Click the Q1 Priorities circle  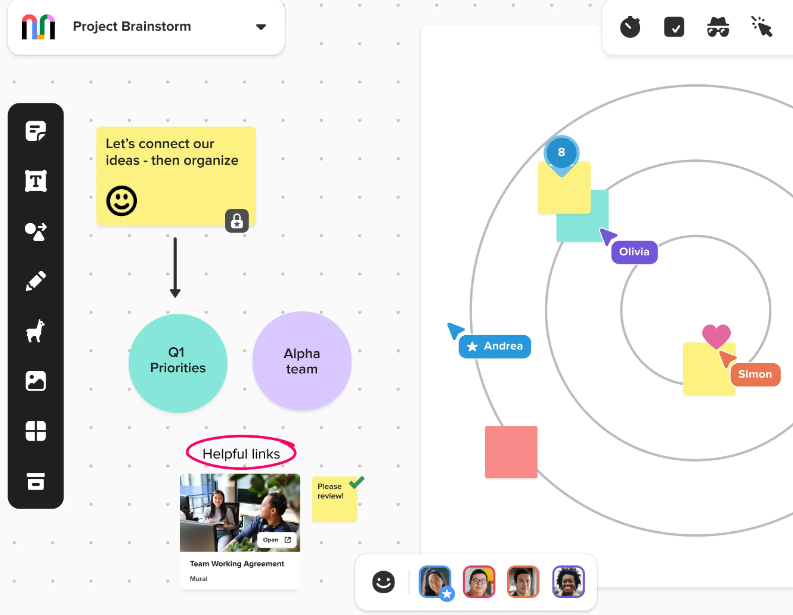[x=178, y=361]
